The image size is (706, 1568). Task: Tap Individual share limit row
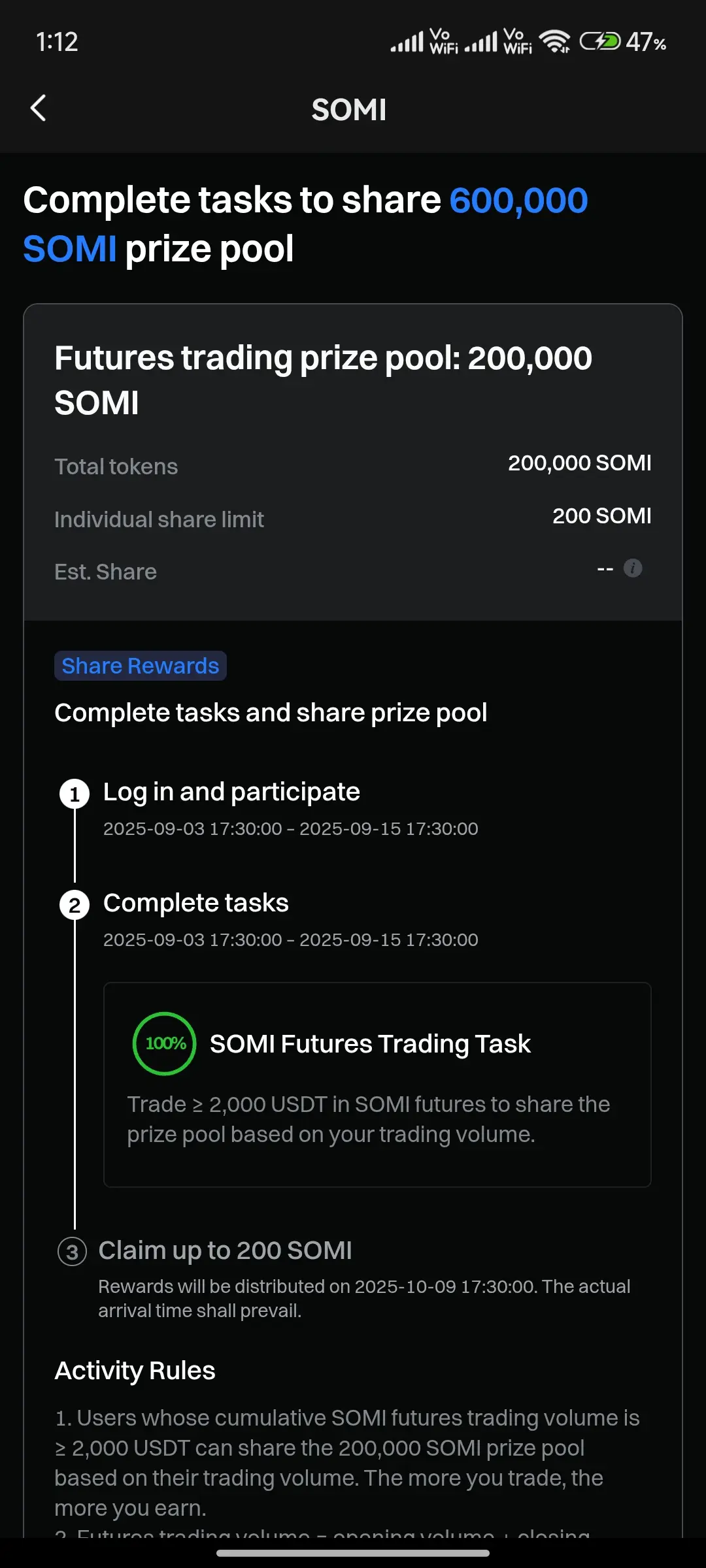tap(353, 518)
